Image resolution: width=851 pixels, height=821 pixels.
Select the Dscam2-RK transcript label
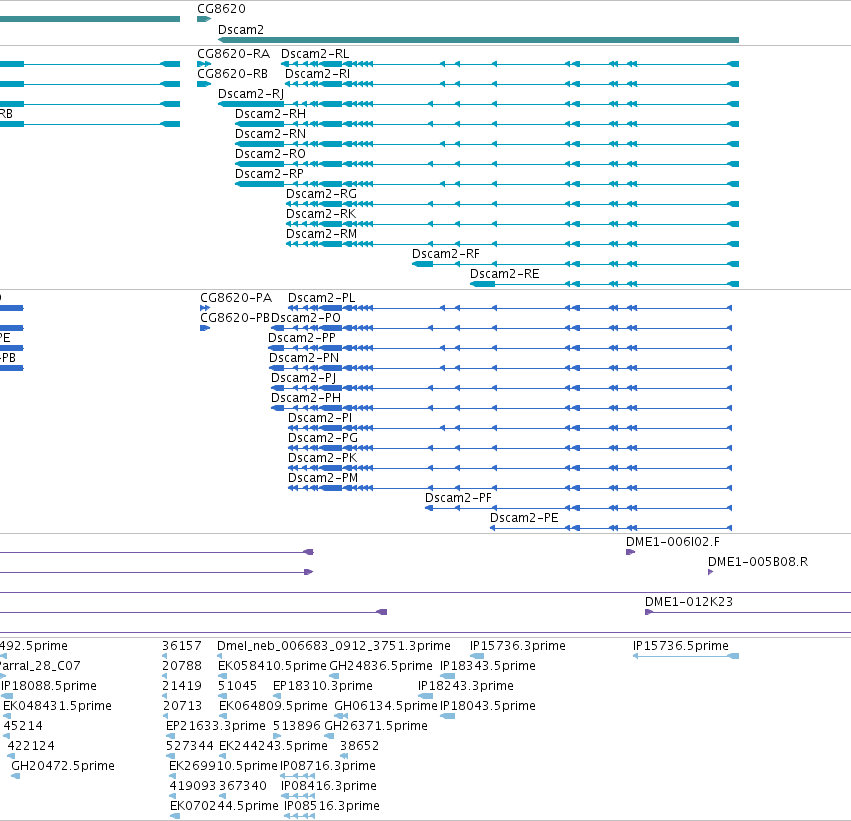[321, 214]
